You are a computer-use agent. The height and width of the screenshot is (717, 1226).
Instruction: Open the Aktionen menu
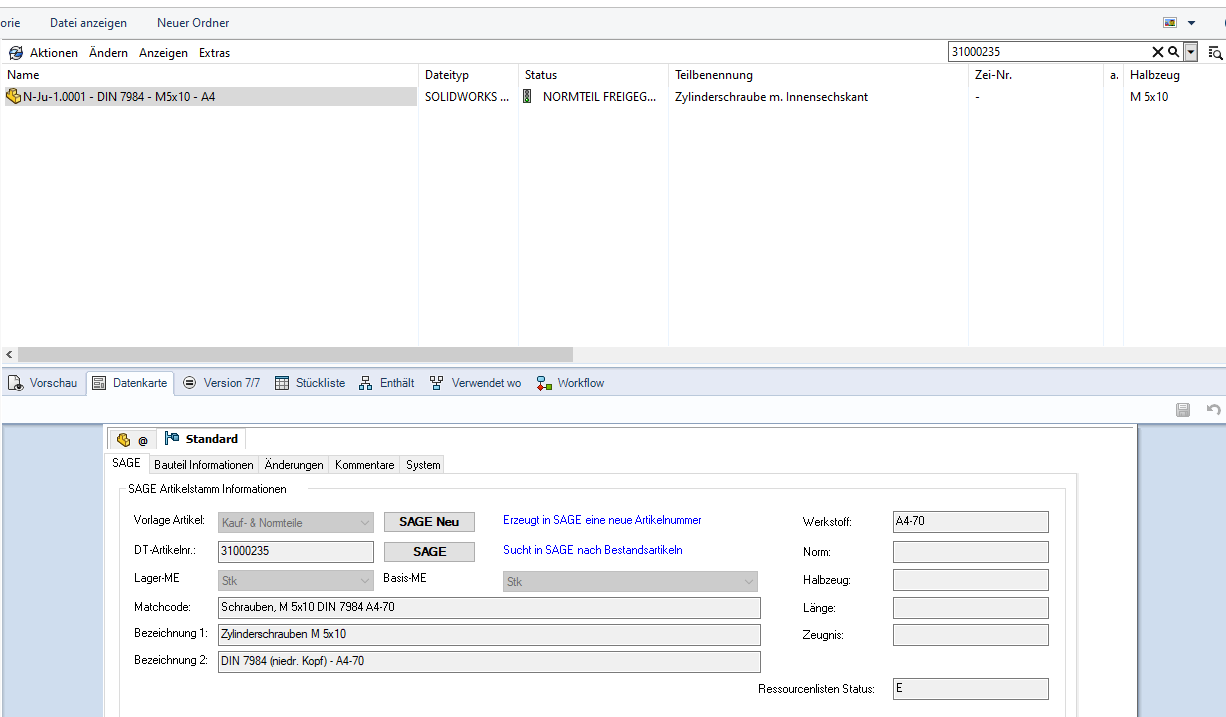coord(54,53)
